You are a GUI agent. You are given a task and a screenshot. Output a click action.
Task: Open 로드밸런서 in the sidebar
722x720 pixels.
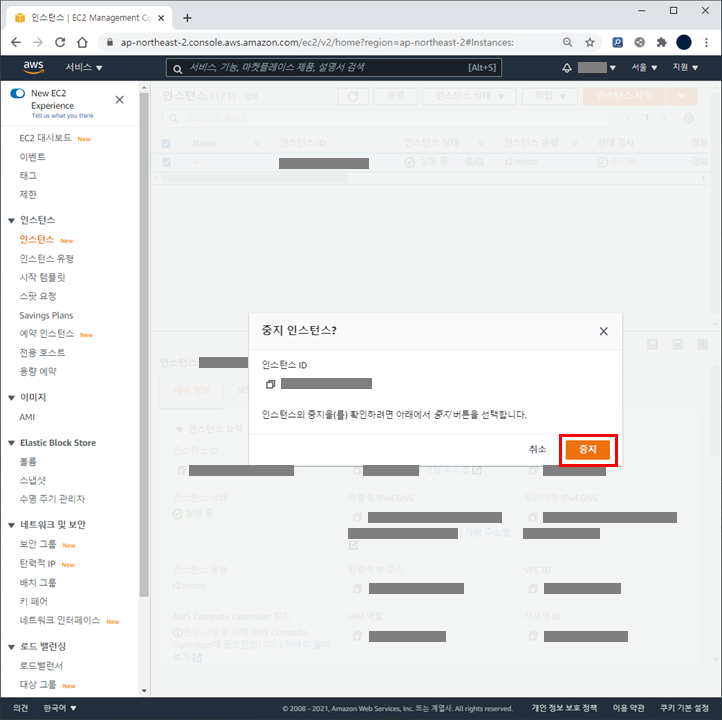[x=41, y=666]
